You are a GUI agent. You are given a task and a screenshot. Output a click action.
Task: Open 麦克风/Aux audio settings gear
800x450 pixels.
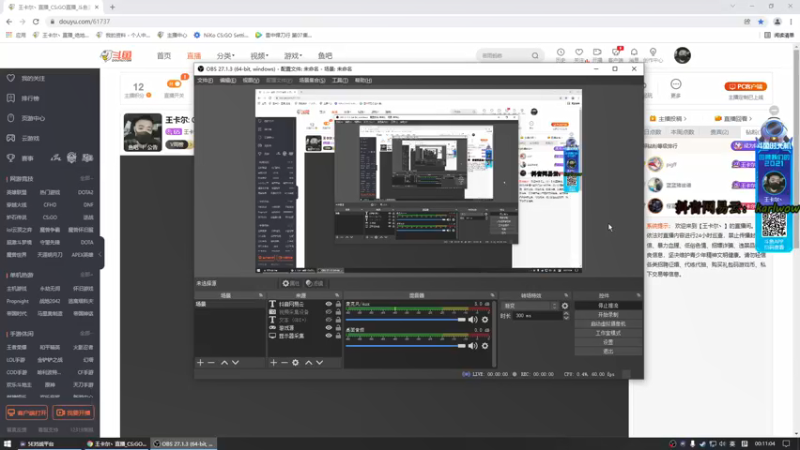point(485,319)
